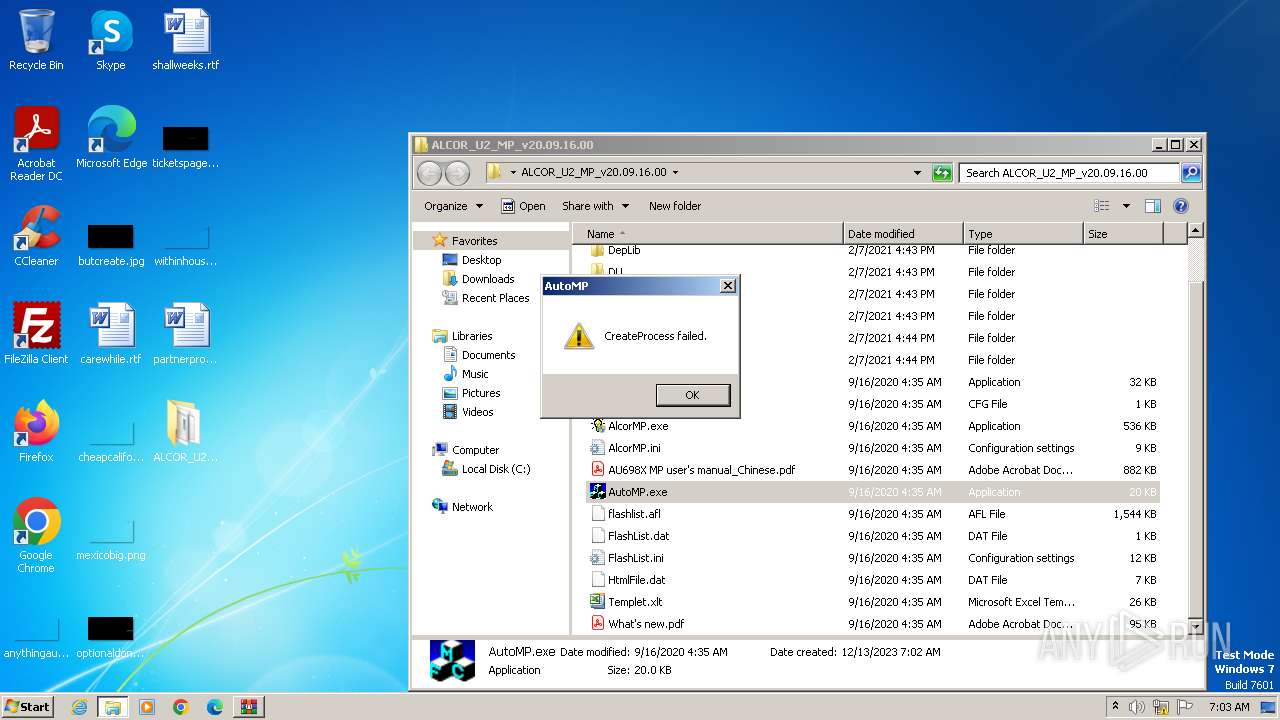
Task: Click New folder in the toolbar
Action: tap(675, 206)
